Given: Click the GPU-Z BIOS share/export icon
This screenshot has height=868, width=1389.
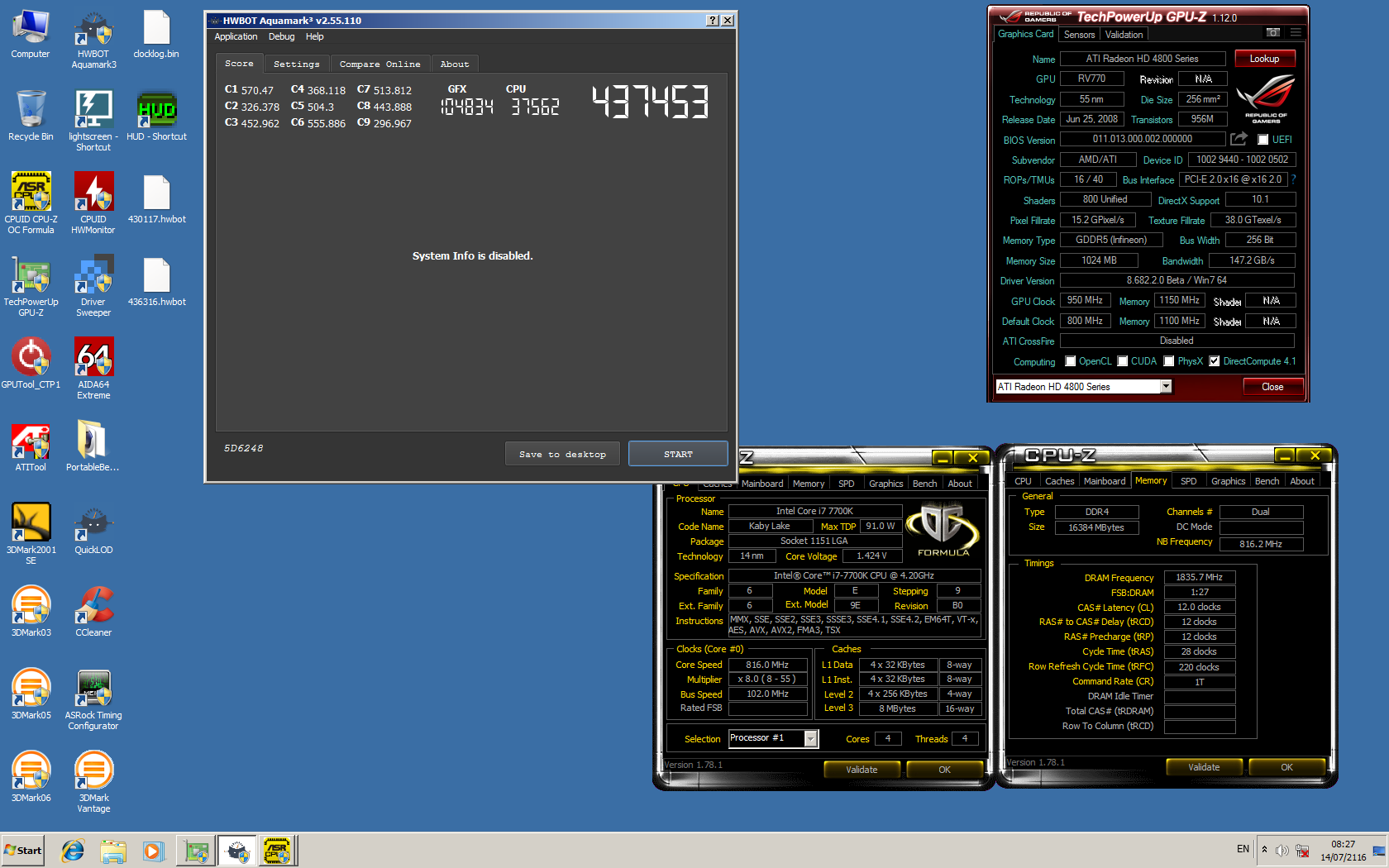Looking at the screenshot, I should pos(1239,139).
